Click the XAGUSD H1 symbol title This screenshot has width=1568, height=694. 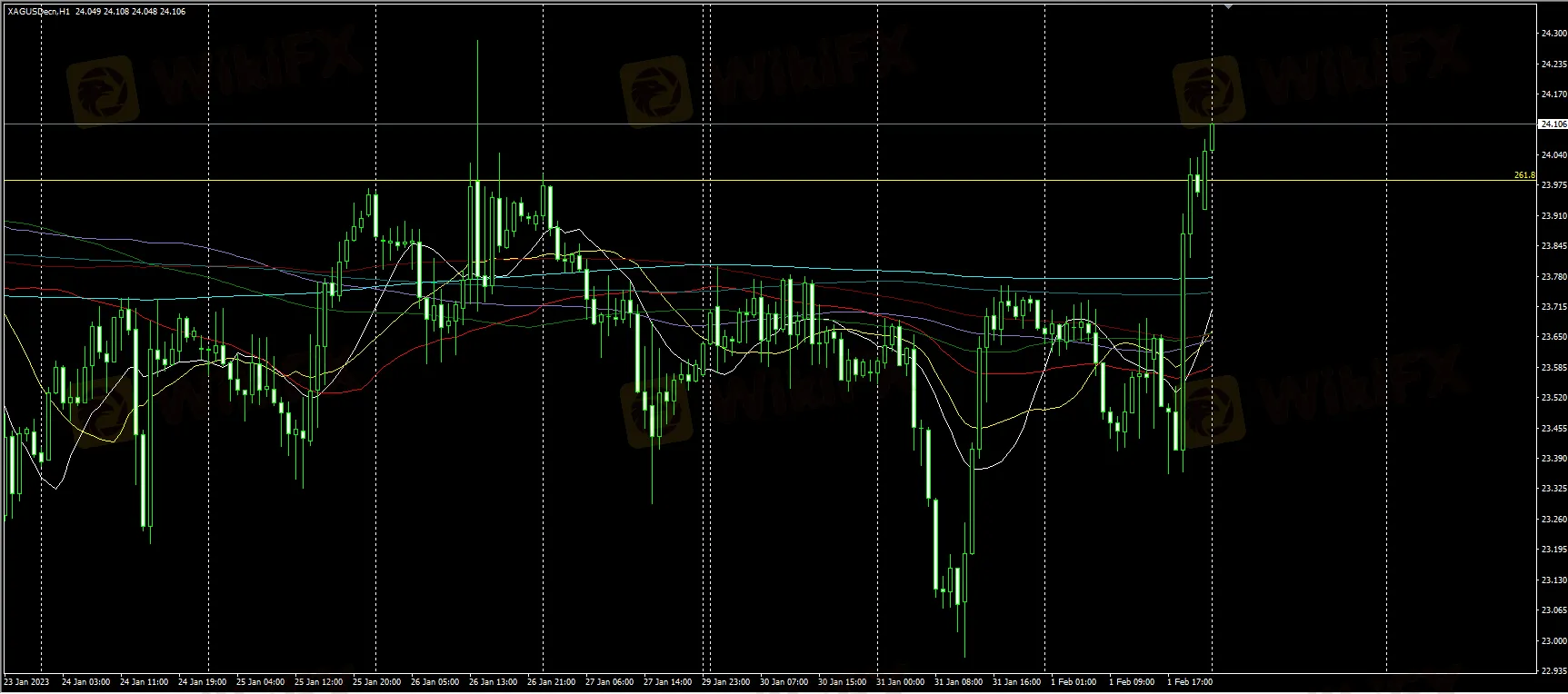click(x=38, y=12)
